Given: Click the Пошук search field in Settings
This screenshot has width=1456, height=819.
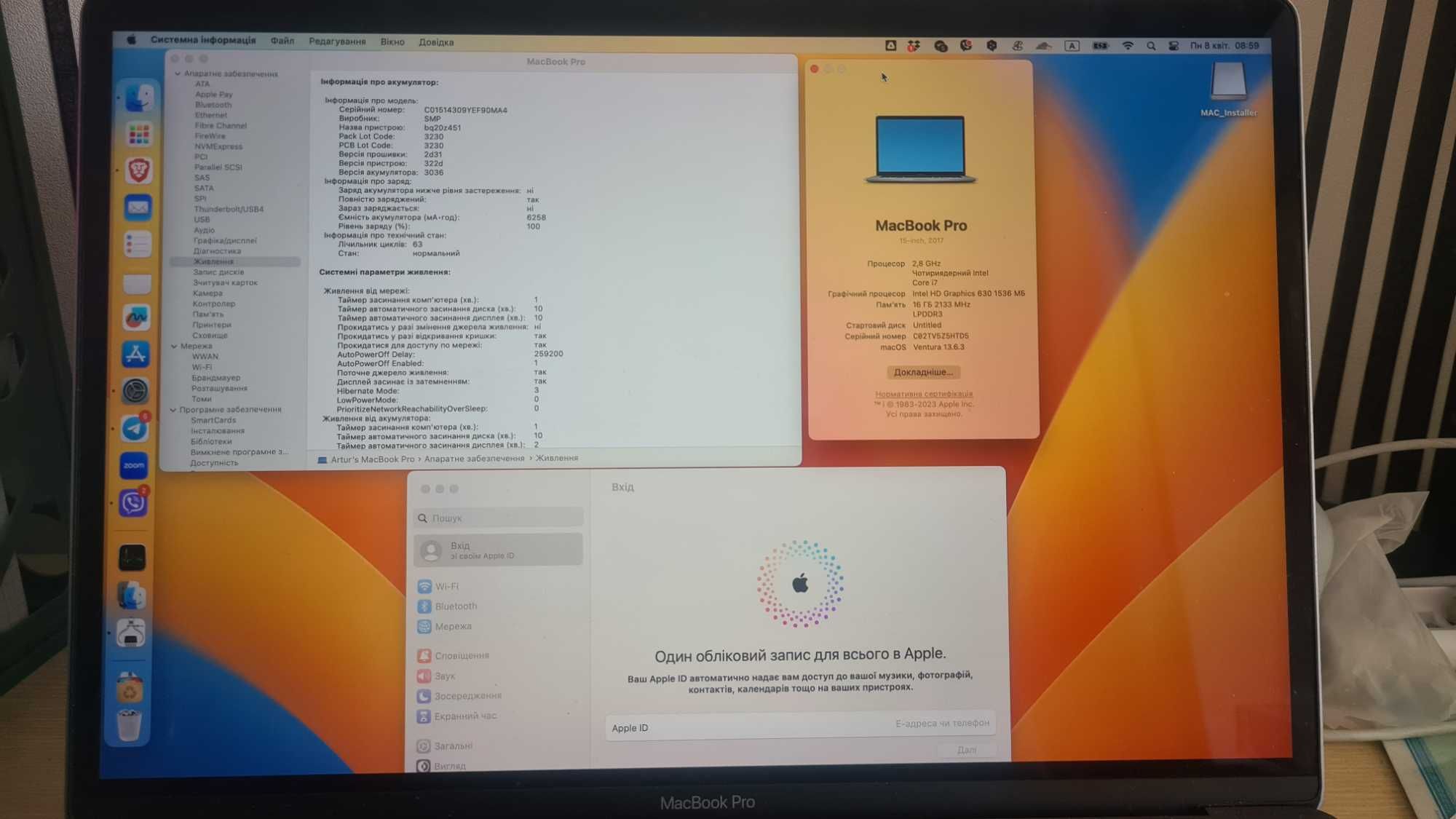Looking at the screenshot, I should 499,518.
